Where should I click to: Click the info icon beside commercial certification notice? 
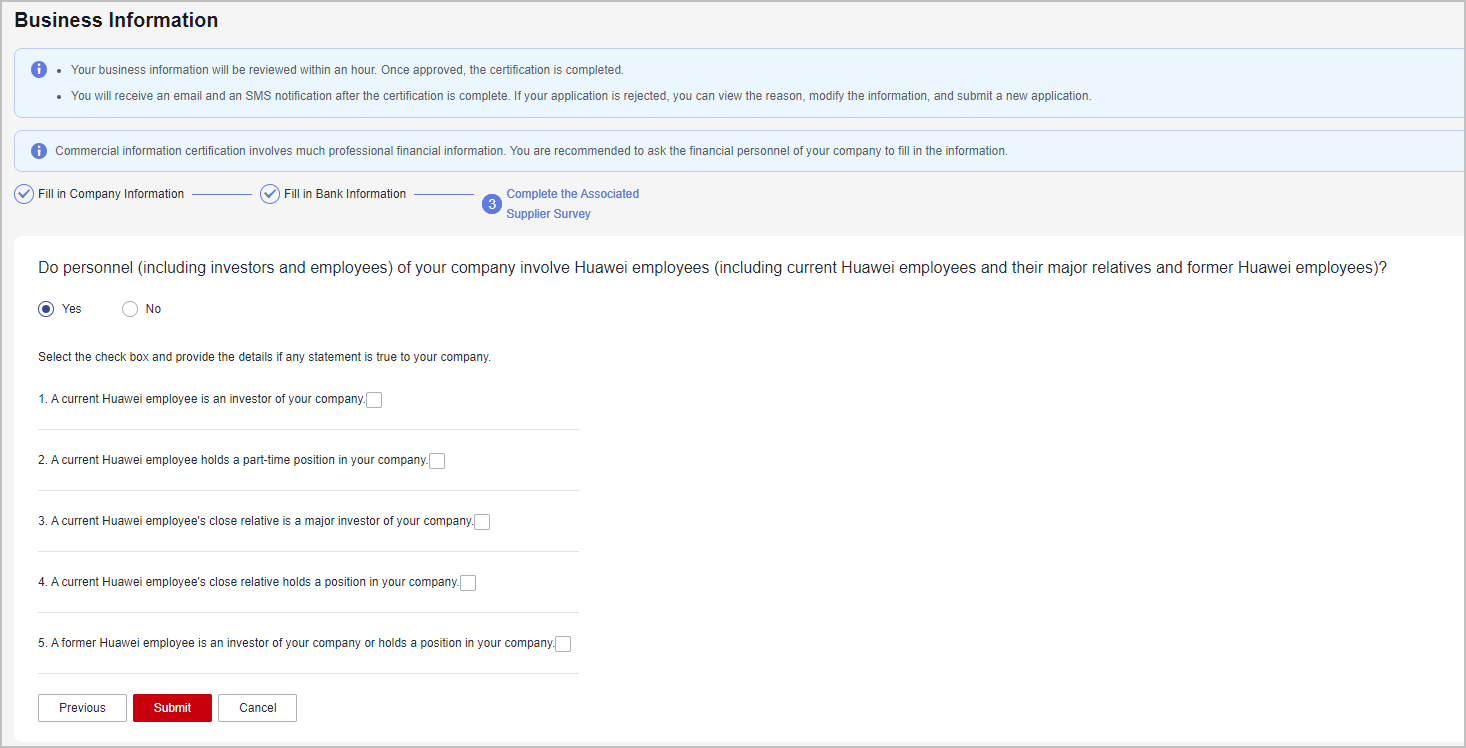pos(39,151)
